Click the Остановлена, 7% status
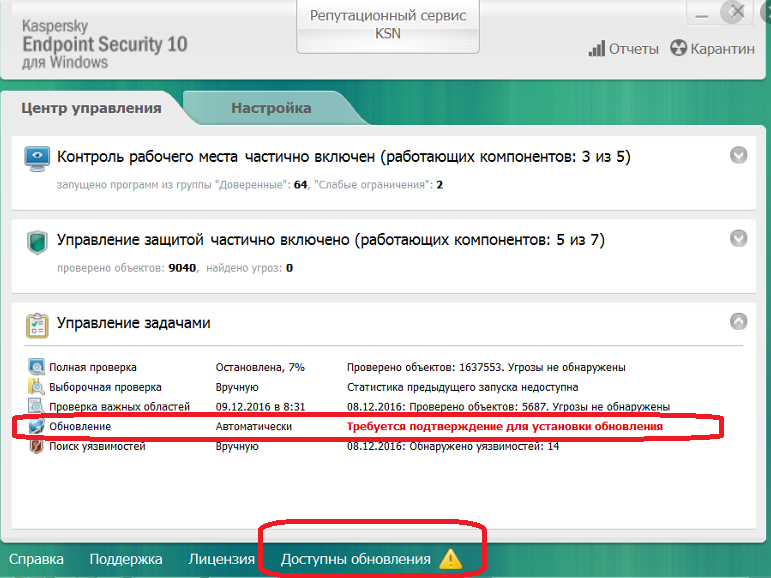 260,367
